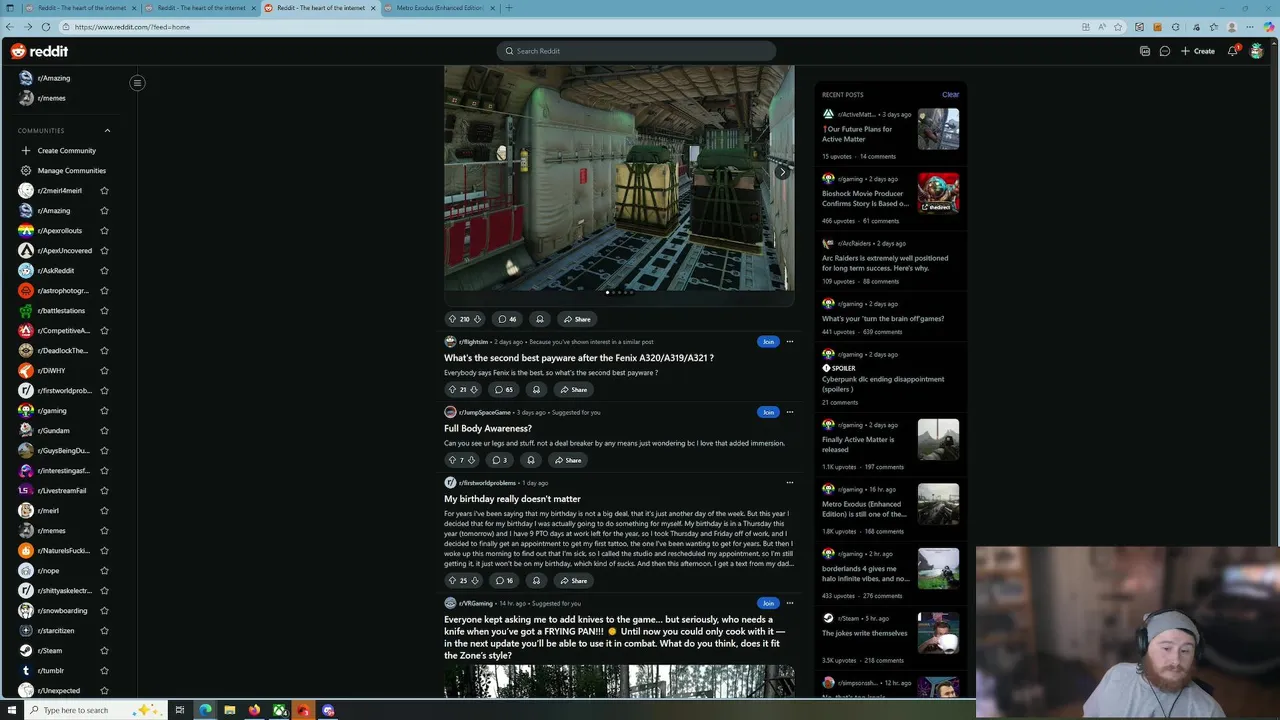Open Full Body Awareness post title
1280x720 pixels.
pos(488,429)
